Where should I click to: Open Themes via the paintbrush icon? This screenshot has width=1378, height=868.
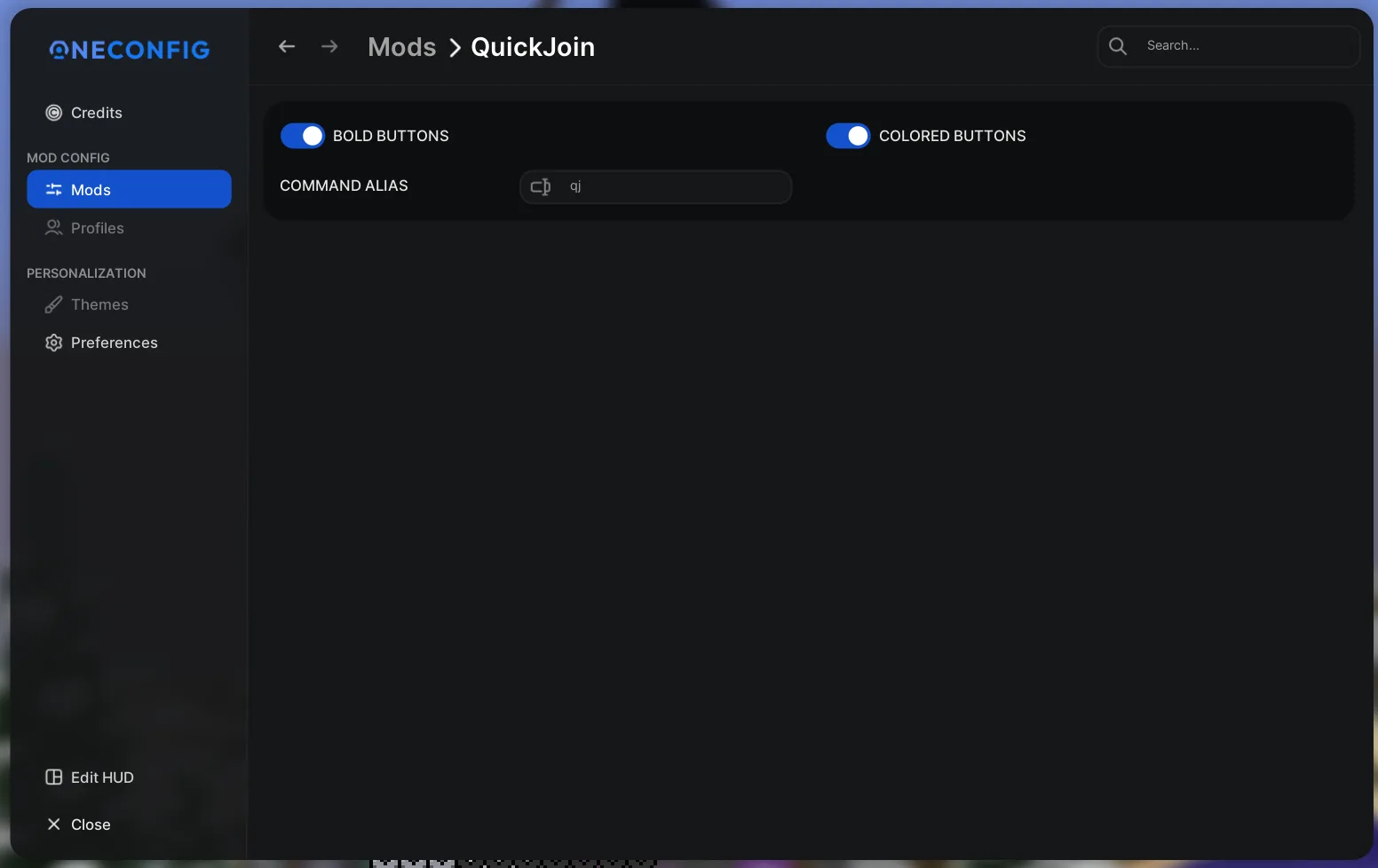point(54,304)
